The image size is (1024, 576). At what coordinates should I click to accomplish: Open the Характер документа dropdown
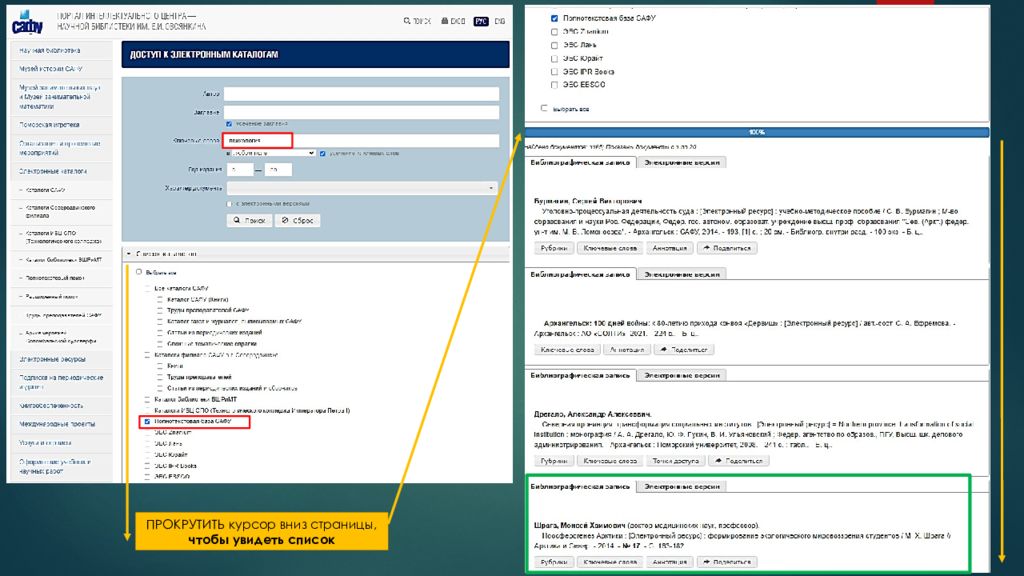click(362, 188)
